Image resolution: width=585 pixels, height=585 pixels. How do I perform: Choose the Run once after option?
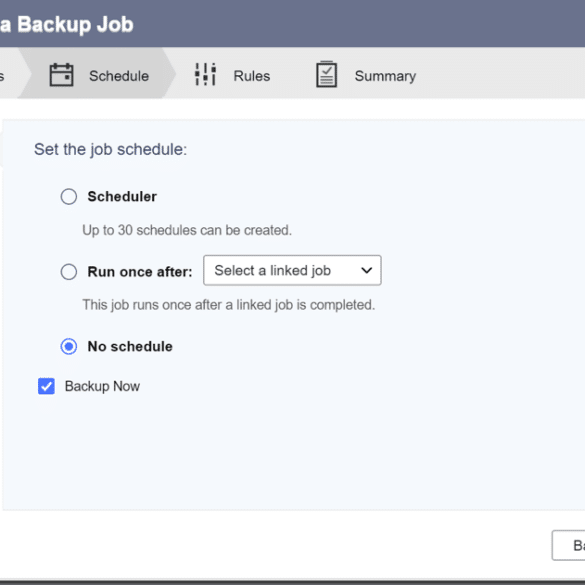[69, 272]
